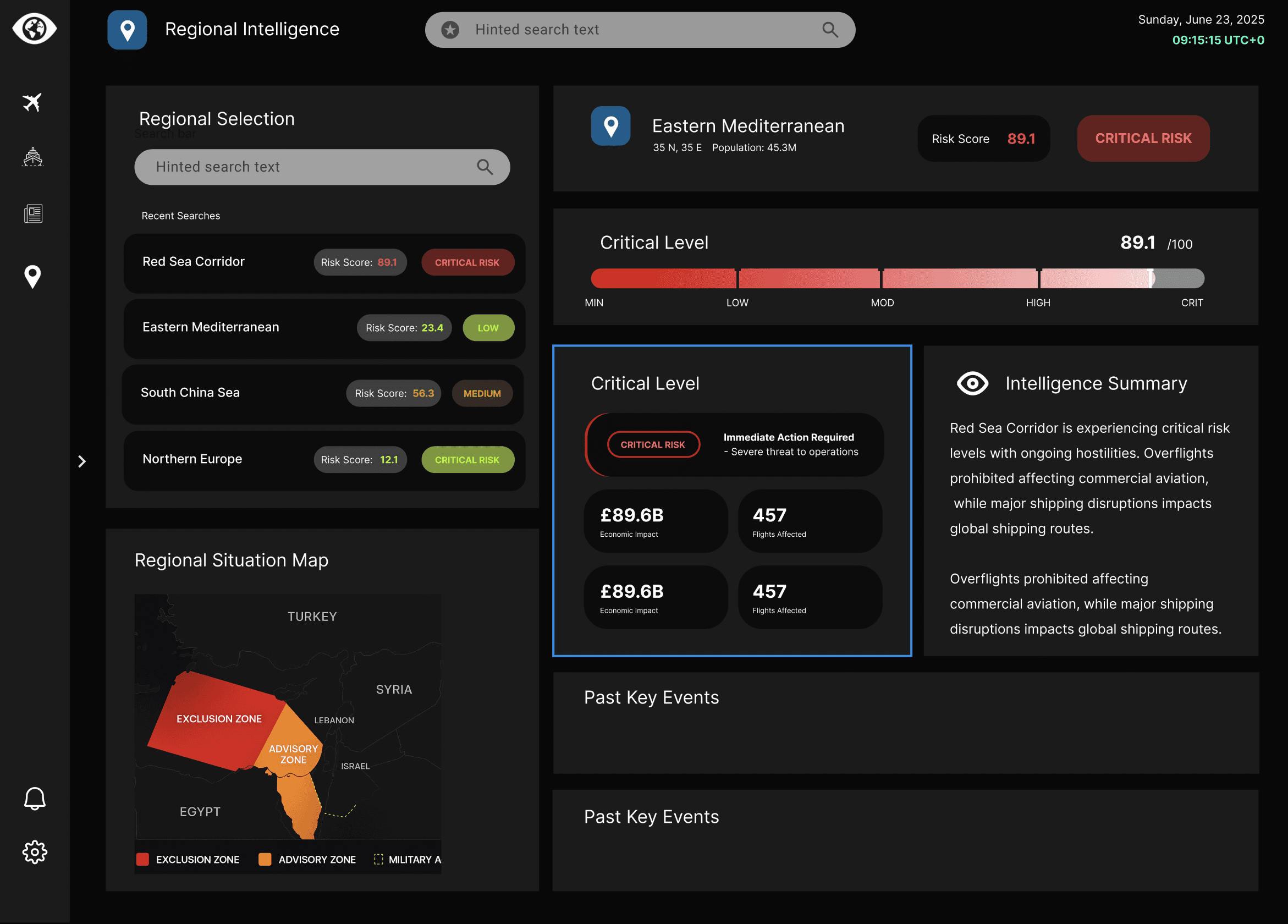1288x924 pixels.
Task: Open settings with the gear icon
Action: pyautogui.click(x=35, y=852)
